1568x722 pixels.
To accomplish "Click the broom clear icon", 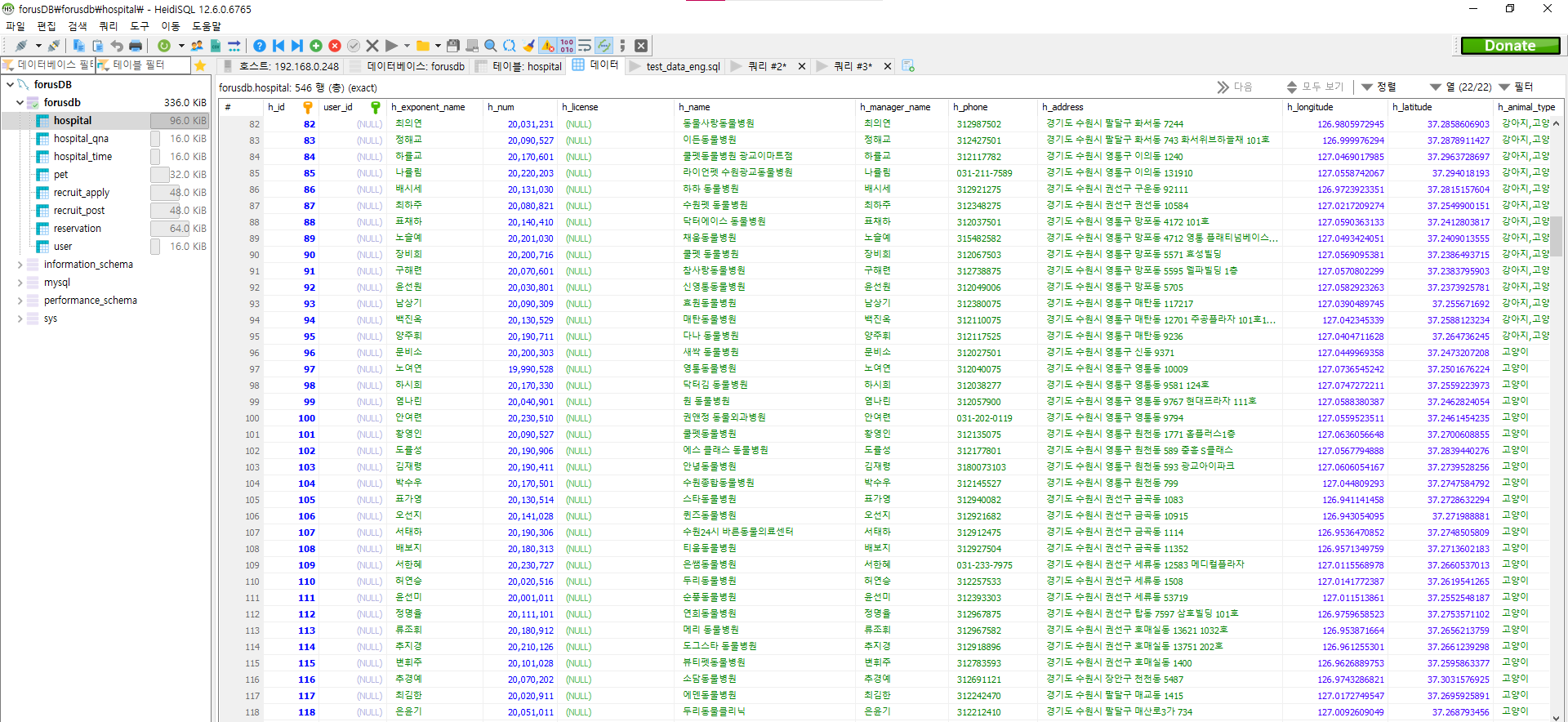I will tap(528, 46).
